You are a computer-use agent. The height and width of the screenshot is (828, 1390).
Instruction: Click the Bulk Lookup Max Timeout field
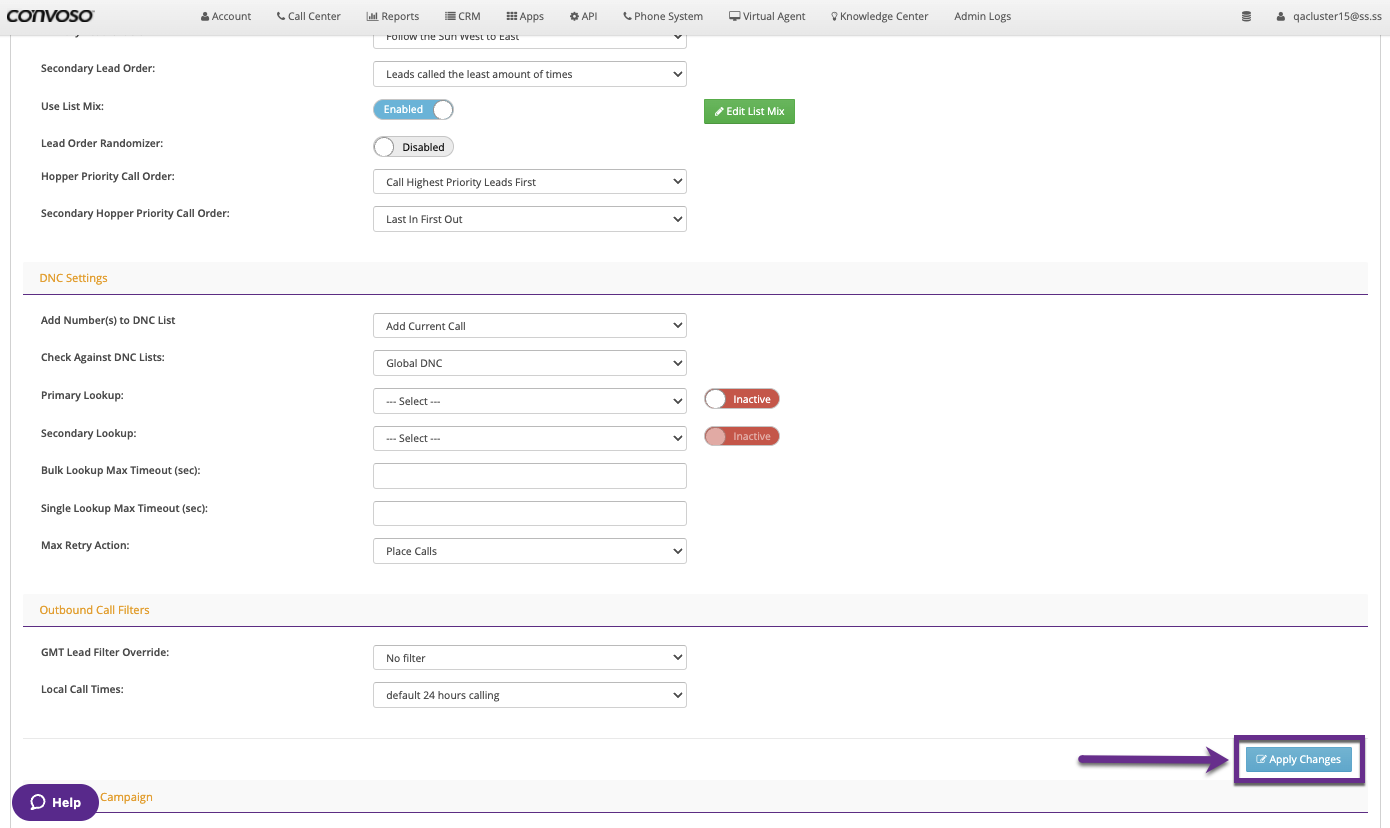pos(530,476)
